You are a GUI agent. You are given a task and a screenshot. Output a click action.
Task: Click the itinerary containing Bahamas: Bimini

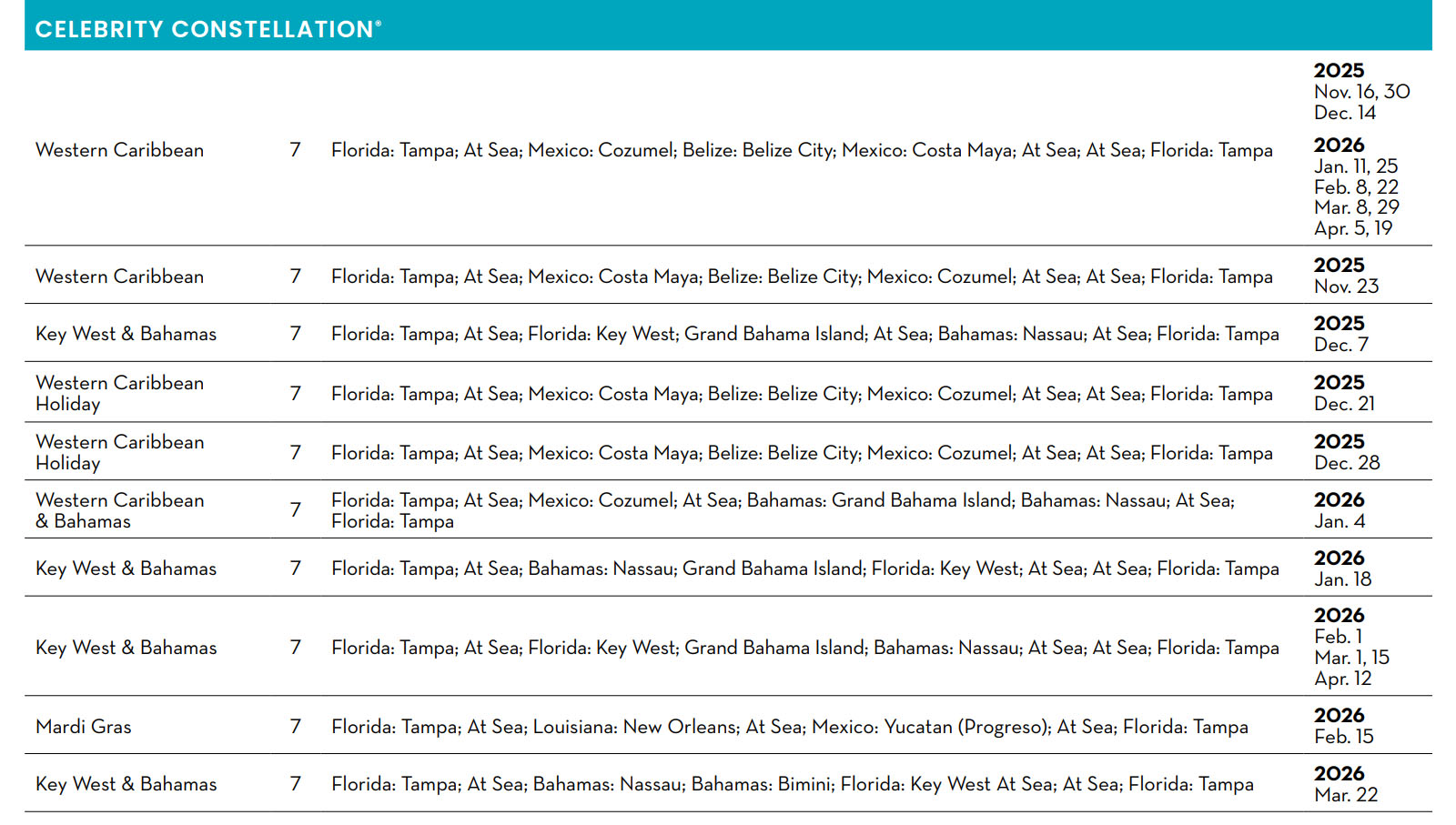(x=793, y=784)
